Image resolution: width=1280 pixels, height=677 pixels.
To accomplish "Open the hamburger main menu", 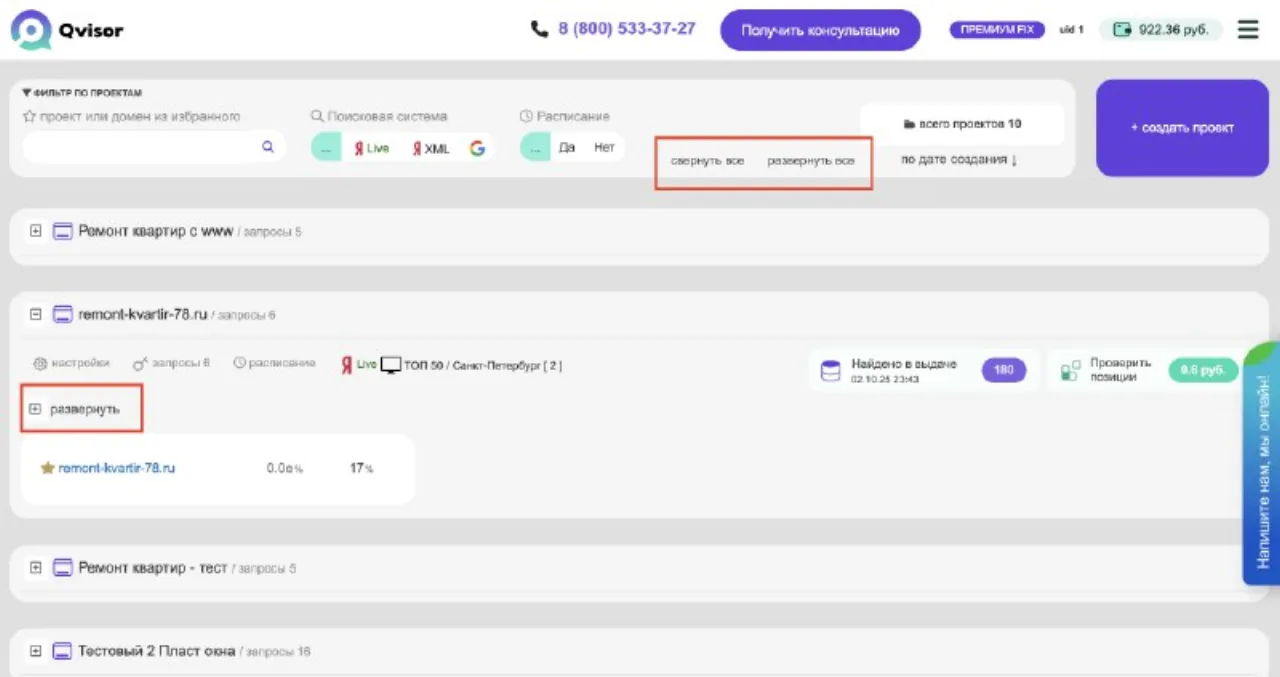I will click(x=1248, y=30).
